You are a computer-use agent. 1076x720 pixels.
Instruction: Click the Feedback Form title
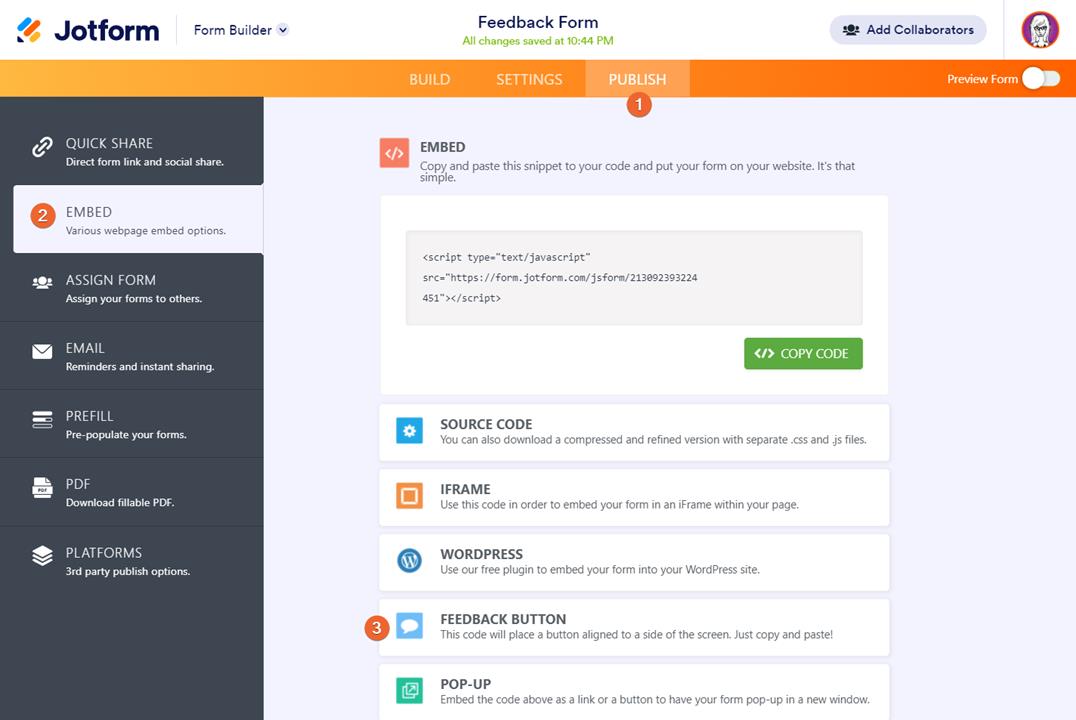point(537,22)
